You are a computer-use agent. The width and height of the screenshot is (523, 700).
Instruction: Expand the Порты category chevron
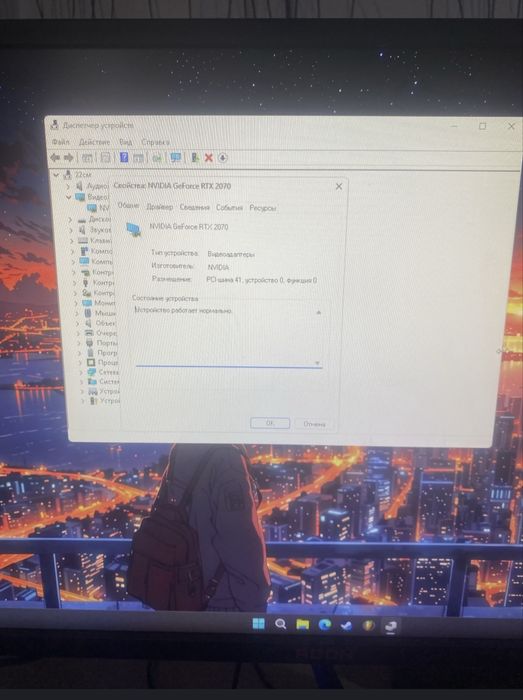point(79,343)
